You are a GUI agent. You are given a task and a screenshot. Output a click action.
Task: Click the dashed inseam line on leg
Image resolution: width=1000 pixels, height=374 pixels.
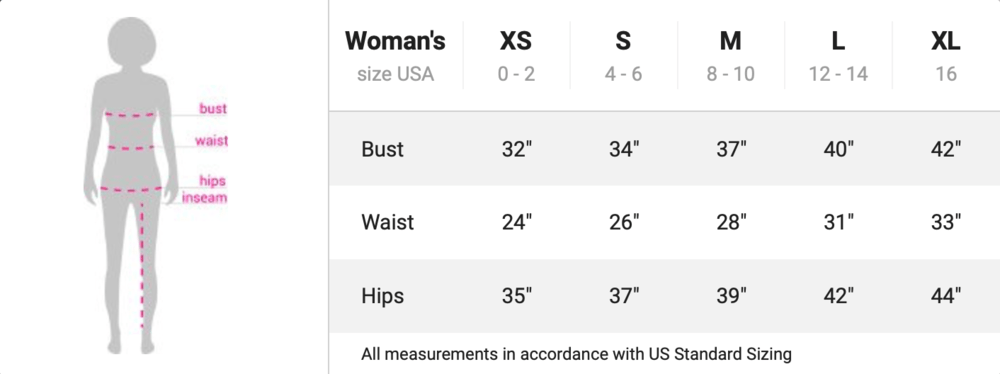(x=142, y=265)
